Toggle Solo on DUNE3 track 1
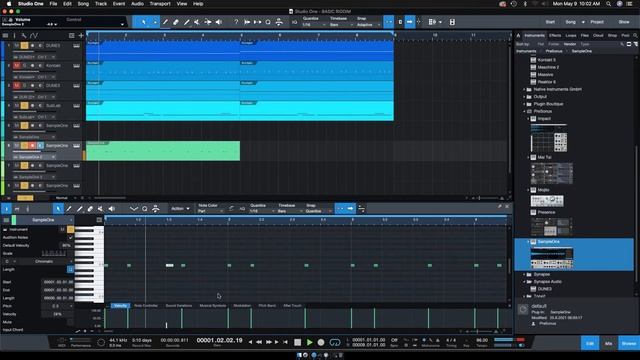Viewport: 640px width, 360px height. click(x=24, y=46)
